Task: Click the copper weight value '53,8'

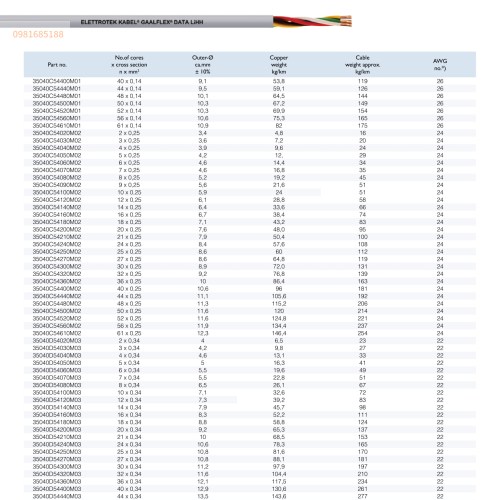Action: coord(279,81)
